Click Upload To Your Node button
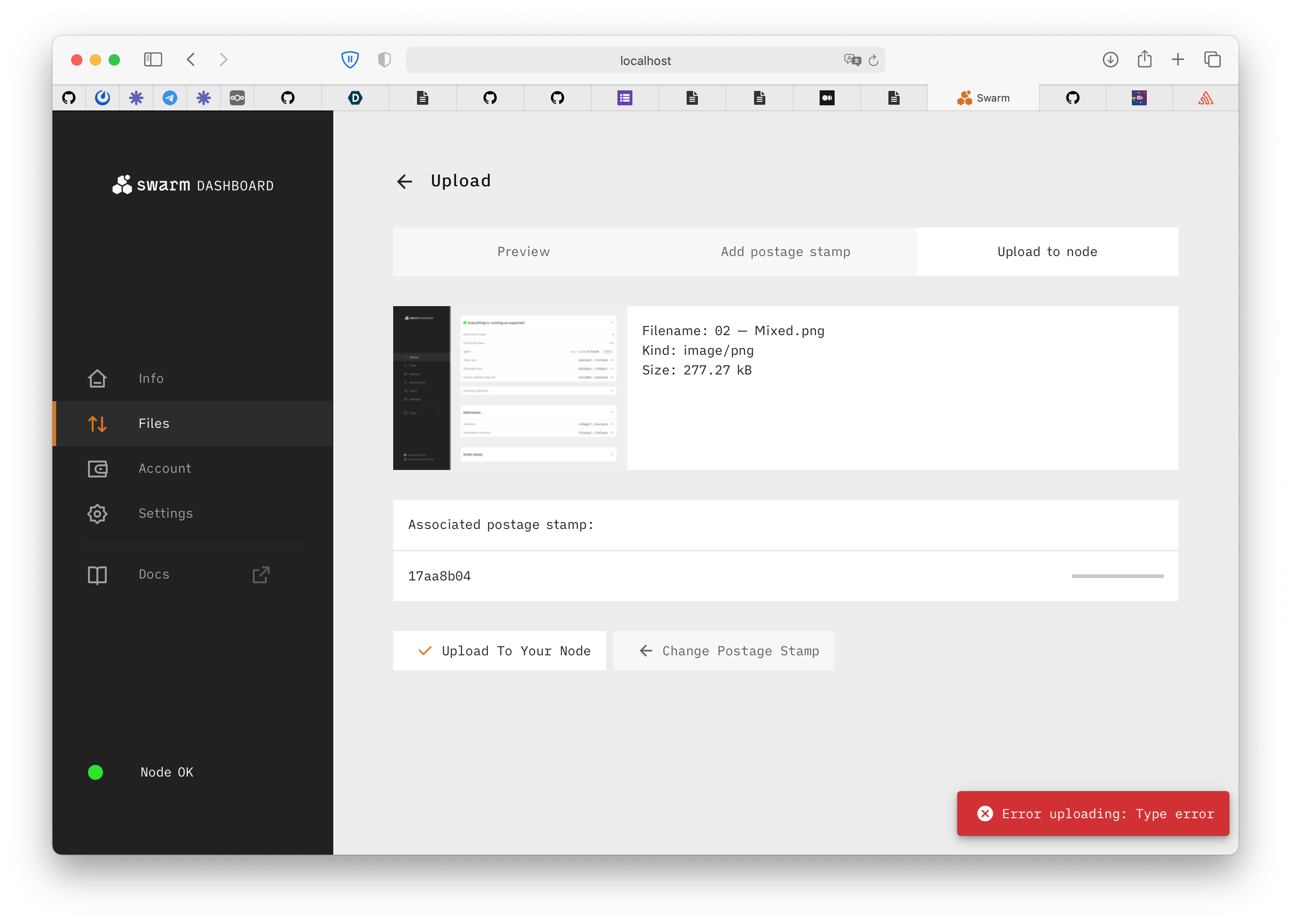The width and height of the screenshot is (1291, 924). tap(499, 650)
